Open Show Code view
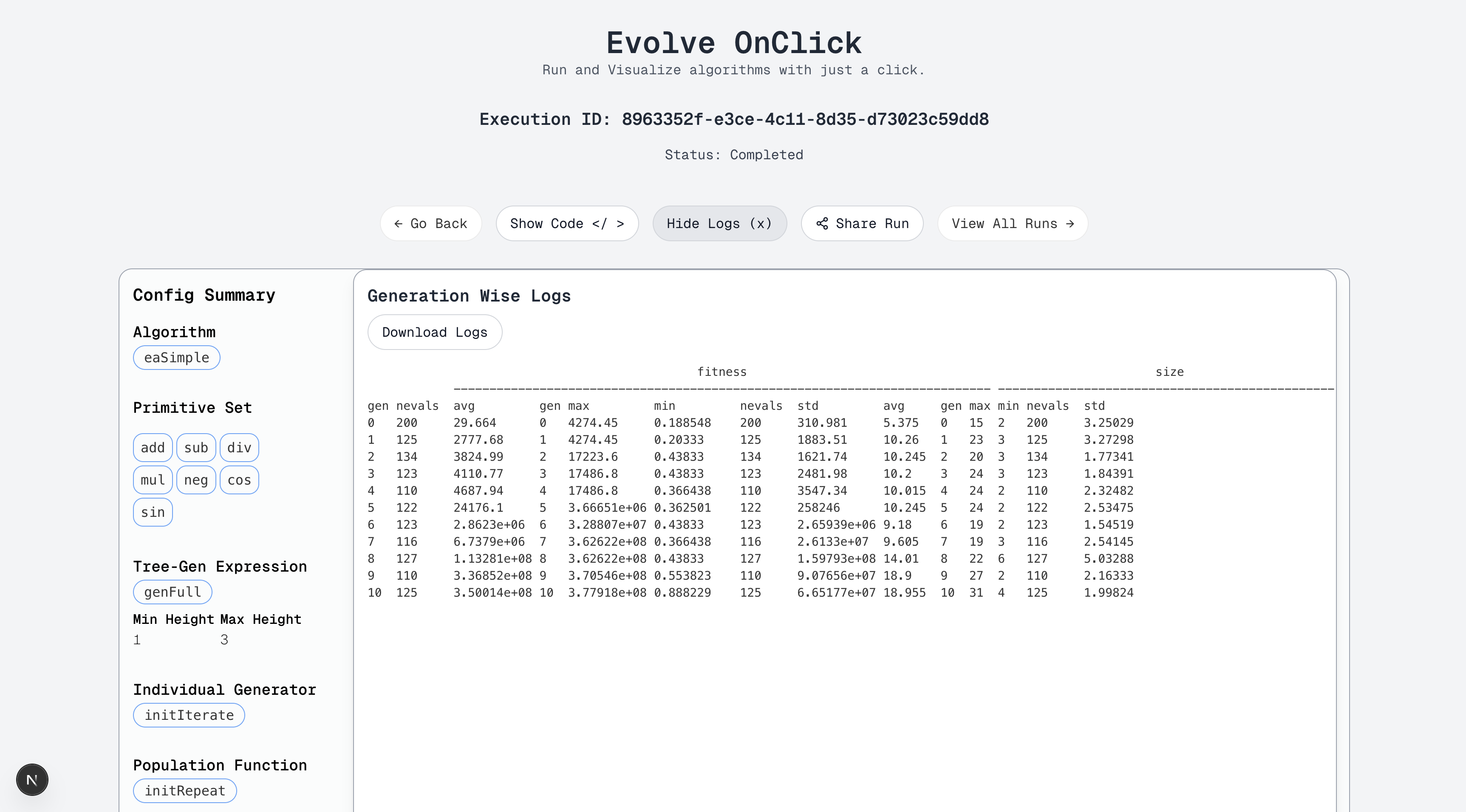 pyautogui.click(x=567, y=223)
